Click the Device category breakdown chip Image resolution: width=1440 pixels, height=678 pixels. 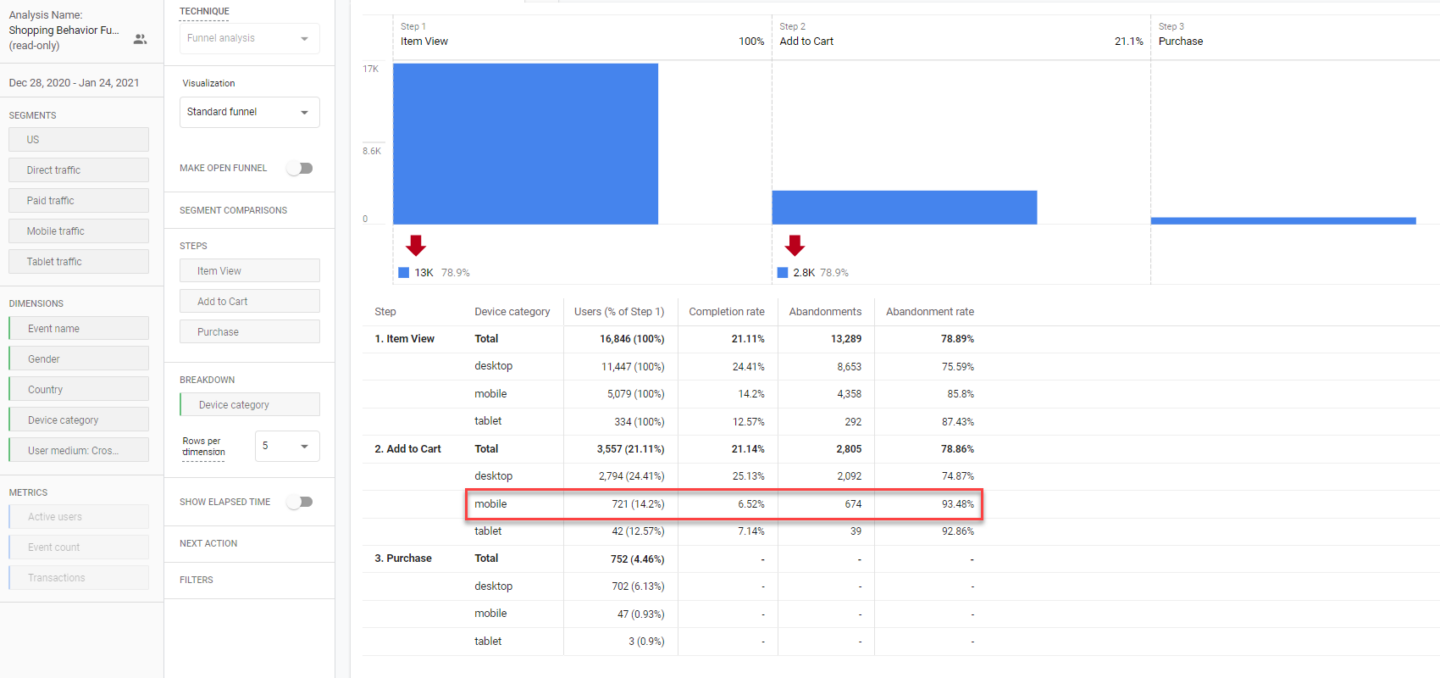[x=250, y=405]
